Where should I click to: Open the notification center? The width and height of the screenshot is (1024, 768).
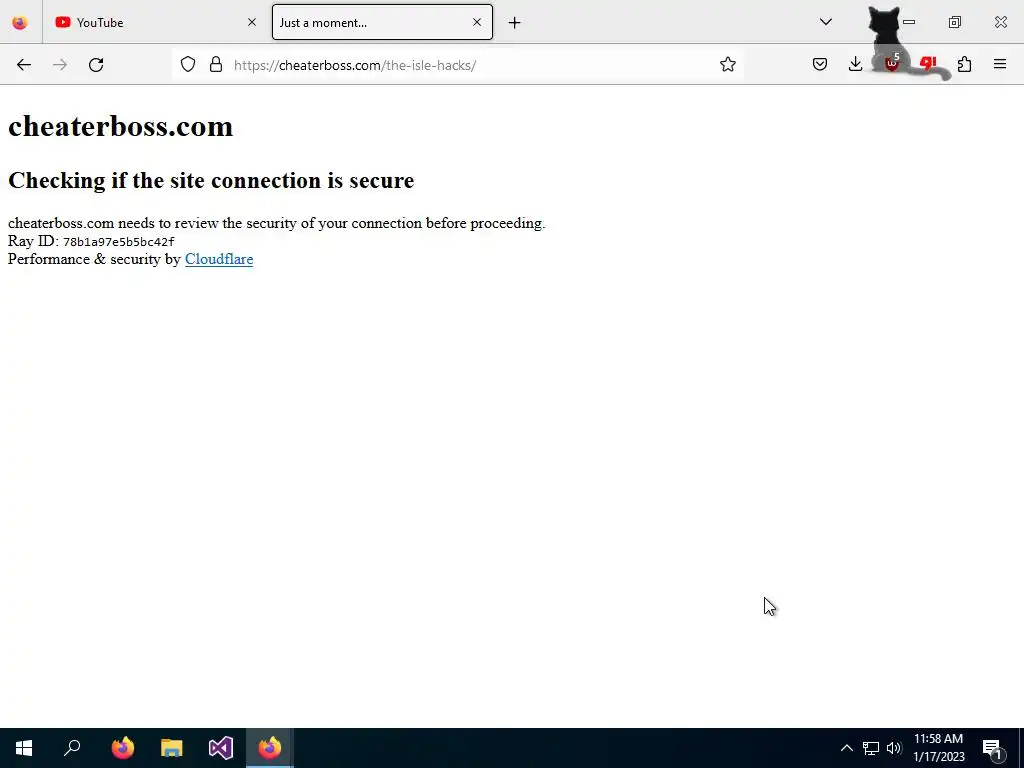(993, 748)
